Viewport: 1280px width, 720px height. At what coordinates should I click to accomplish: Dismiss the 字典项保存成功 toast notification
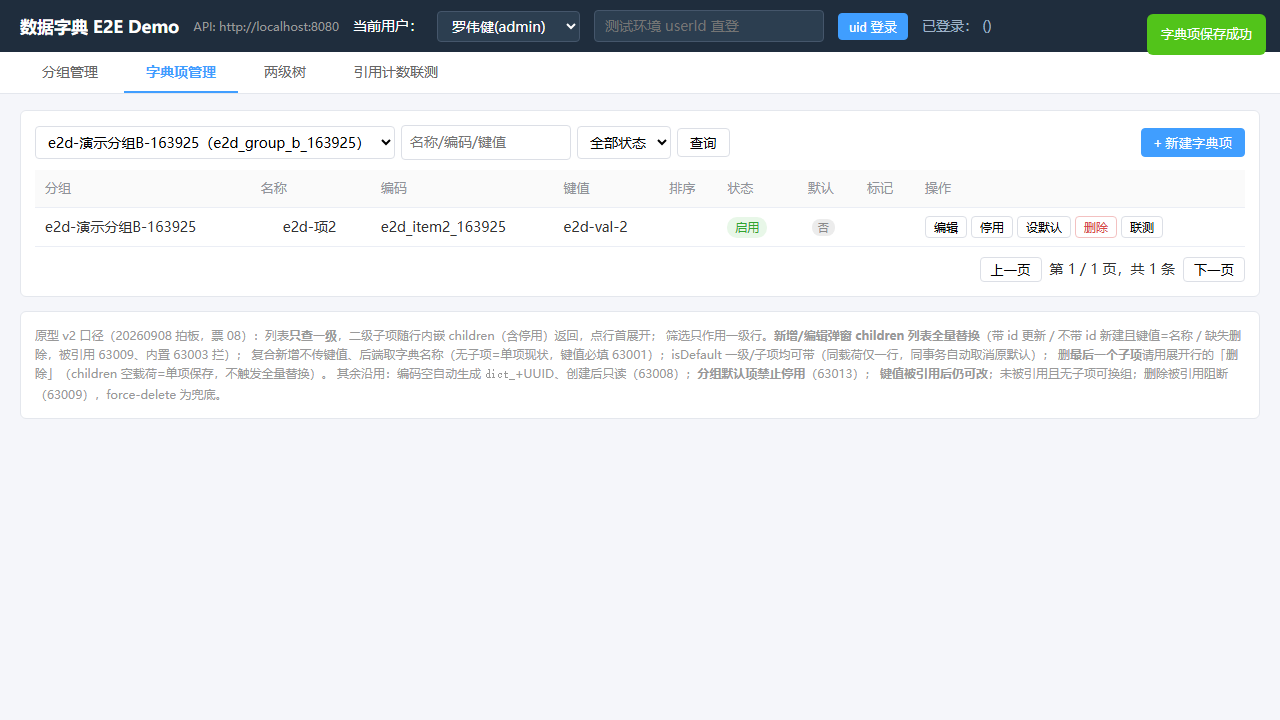coord(1206,34)
